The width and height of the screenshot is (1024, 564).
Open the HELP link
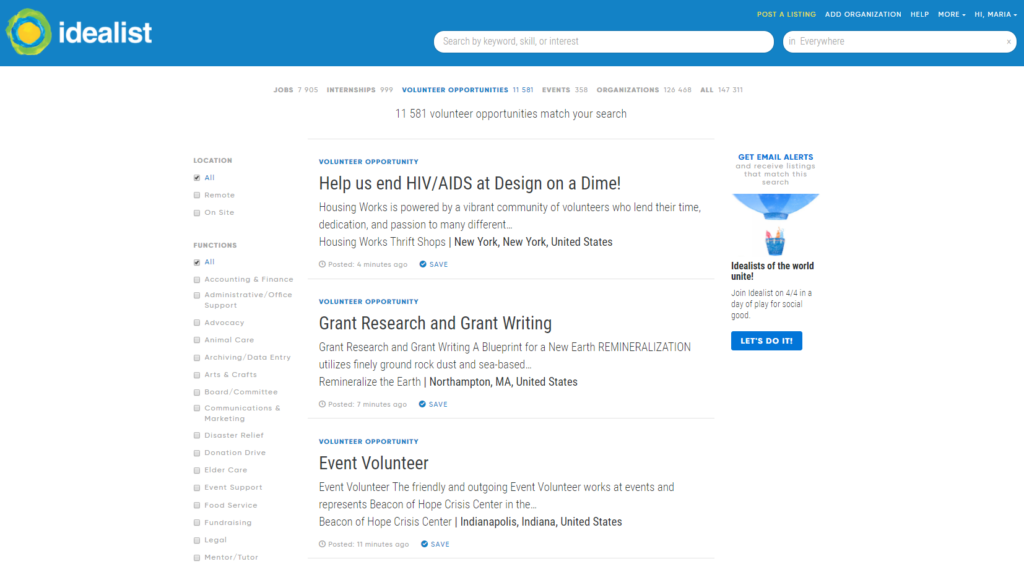tap(920, 14)
